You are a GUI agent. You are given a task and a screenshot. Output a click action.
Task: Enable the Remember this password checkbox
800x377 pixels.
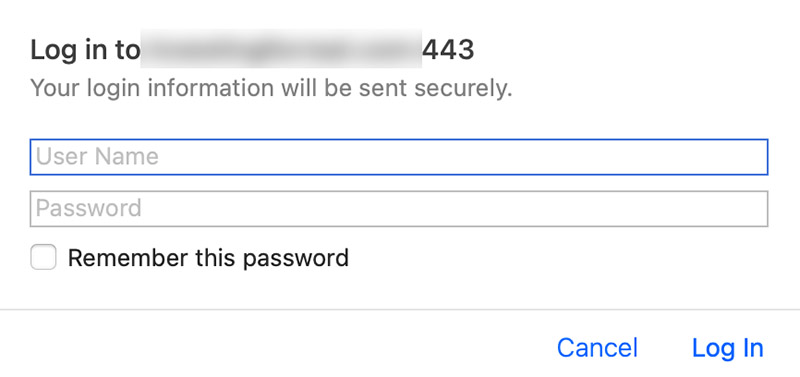[x=43, y=257]
